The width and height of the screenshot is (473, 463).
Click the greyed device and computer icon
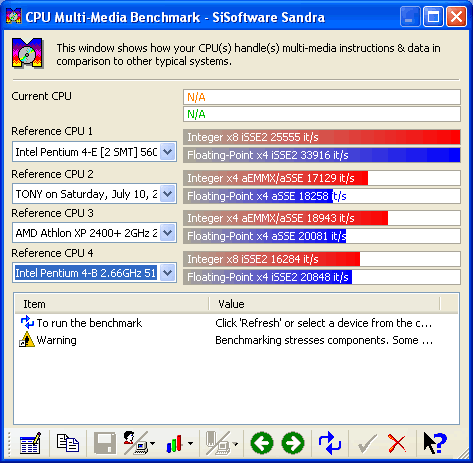pos(218,443)
